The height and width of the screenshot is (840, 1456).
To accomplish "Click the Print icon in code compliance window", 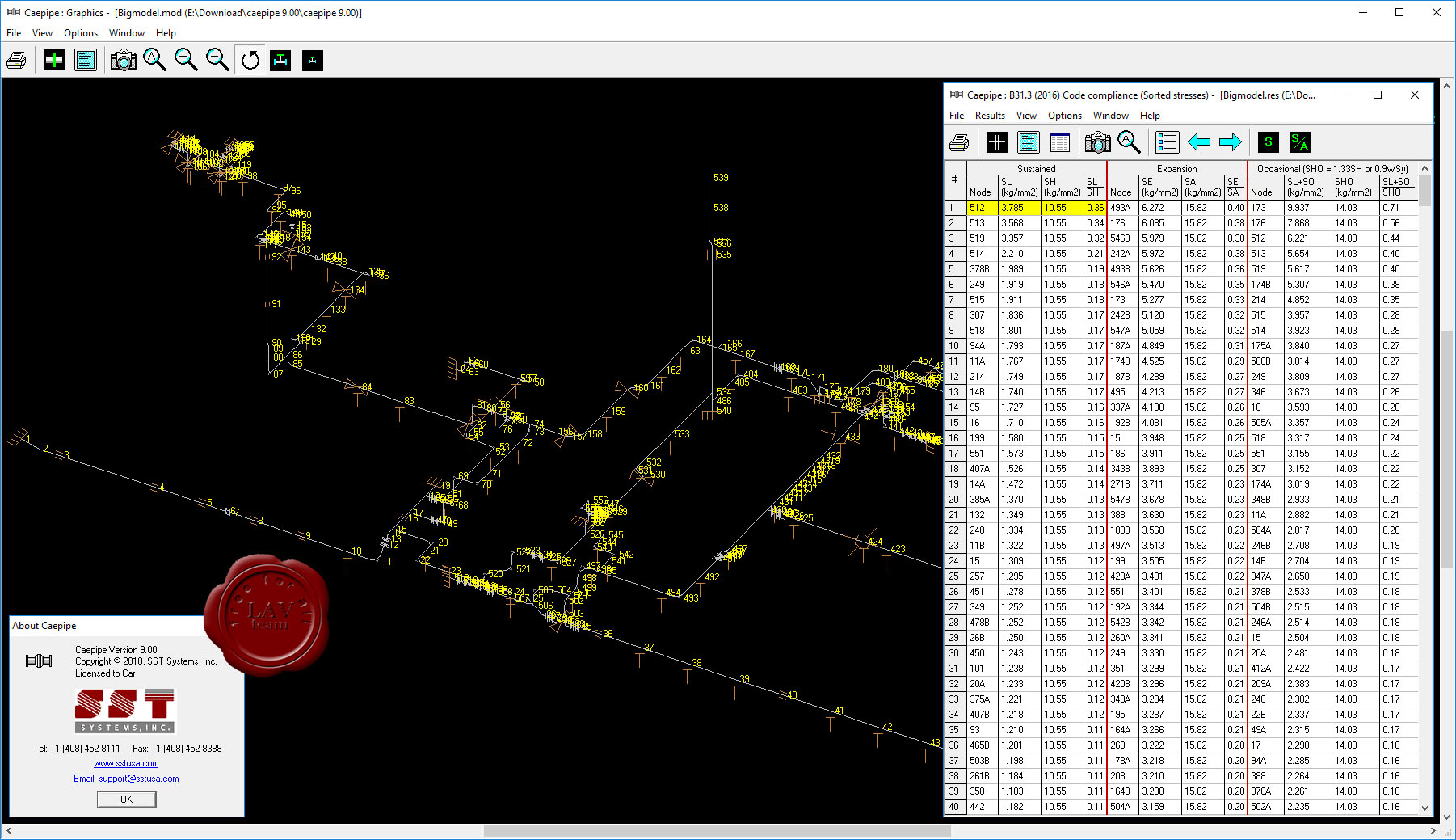I will coord(959,143).
